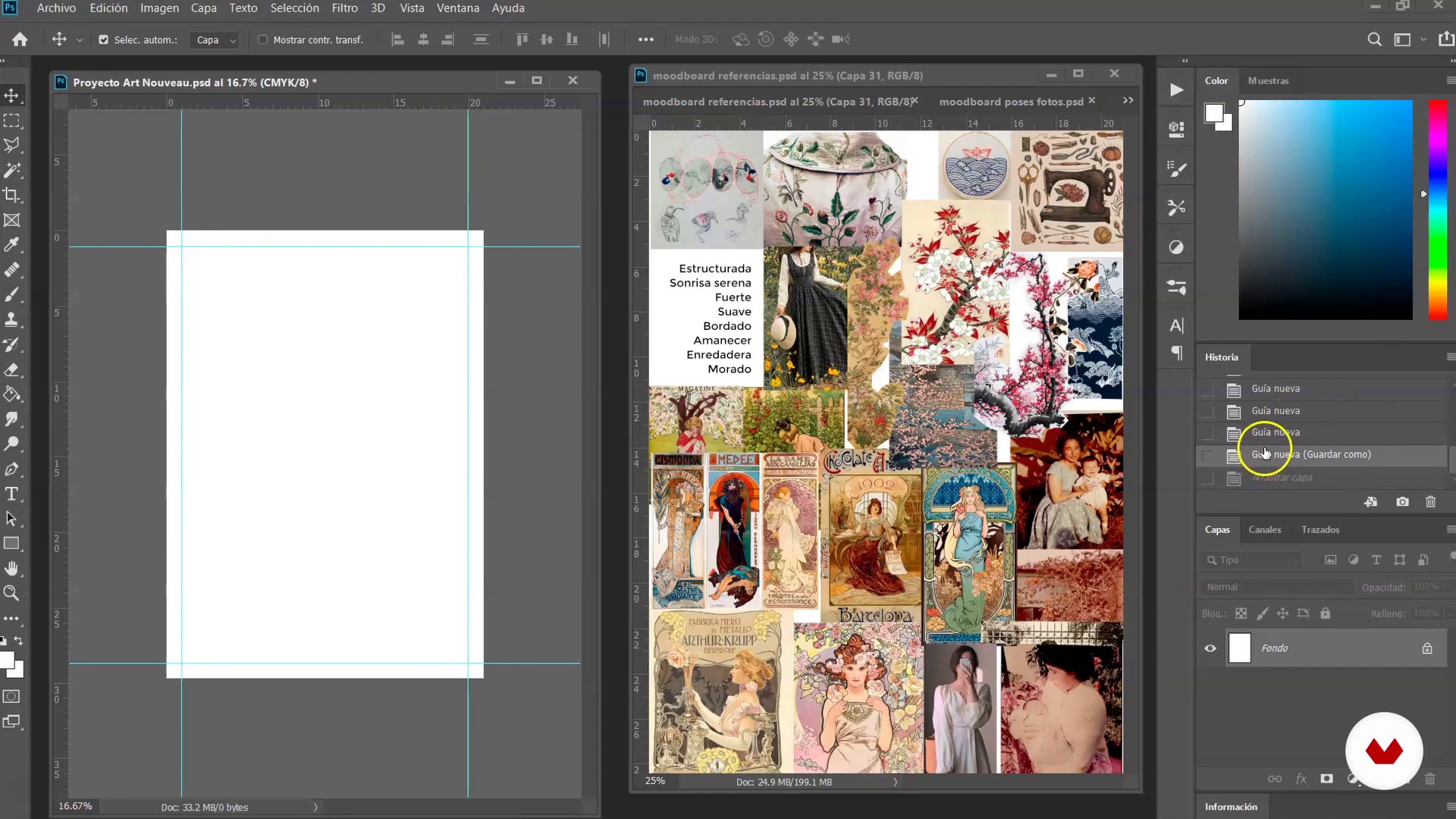Enable Mostrar contr. transf. checkbox
The image size is (1456, 819).
[263, 39]
